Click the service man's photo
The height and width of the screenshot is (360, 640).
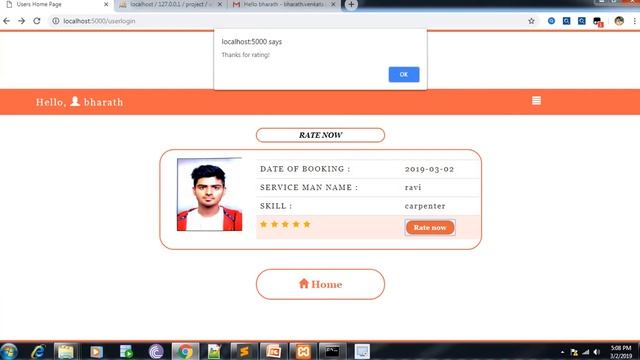(209, 194)
